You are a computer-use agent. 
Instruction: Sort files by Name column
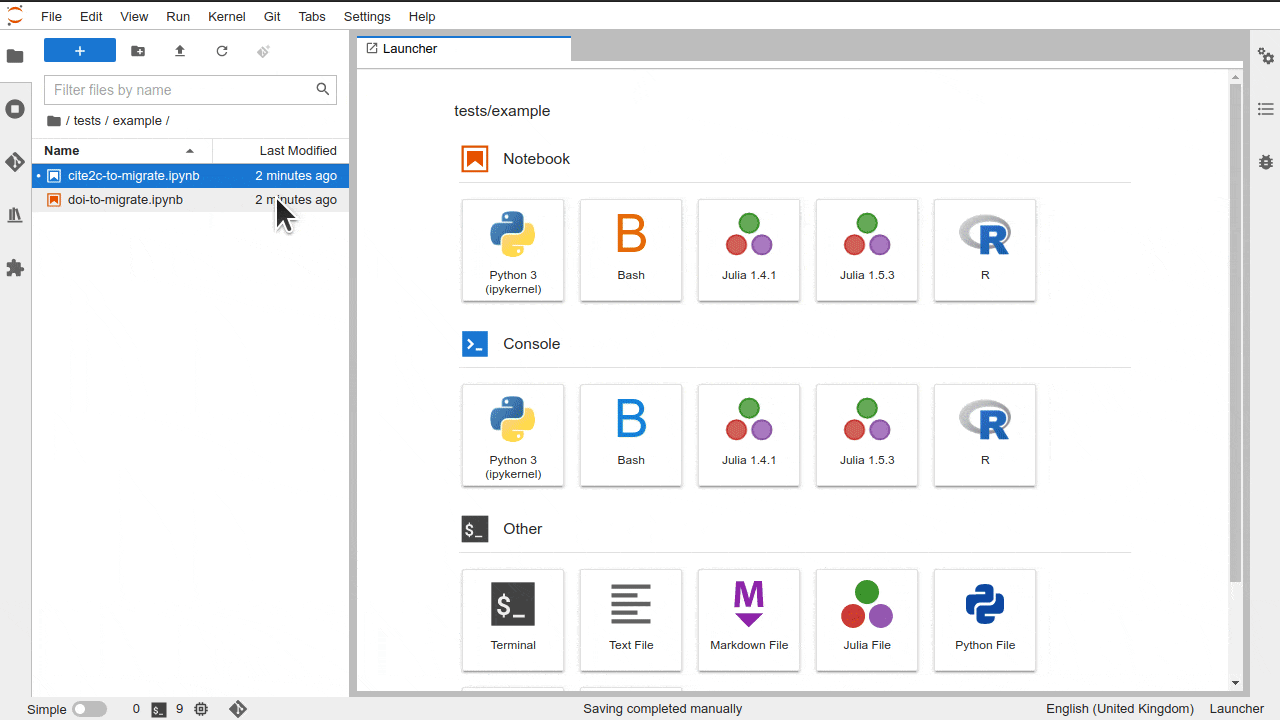tap(122, 151)
